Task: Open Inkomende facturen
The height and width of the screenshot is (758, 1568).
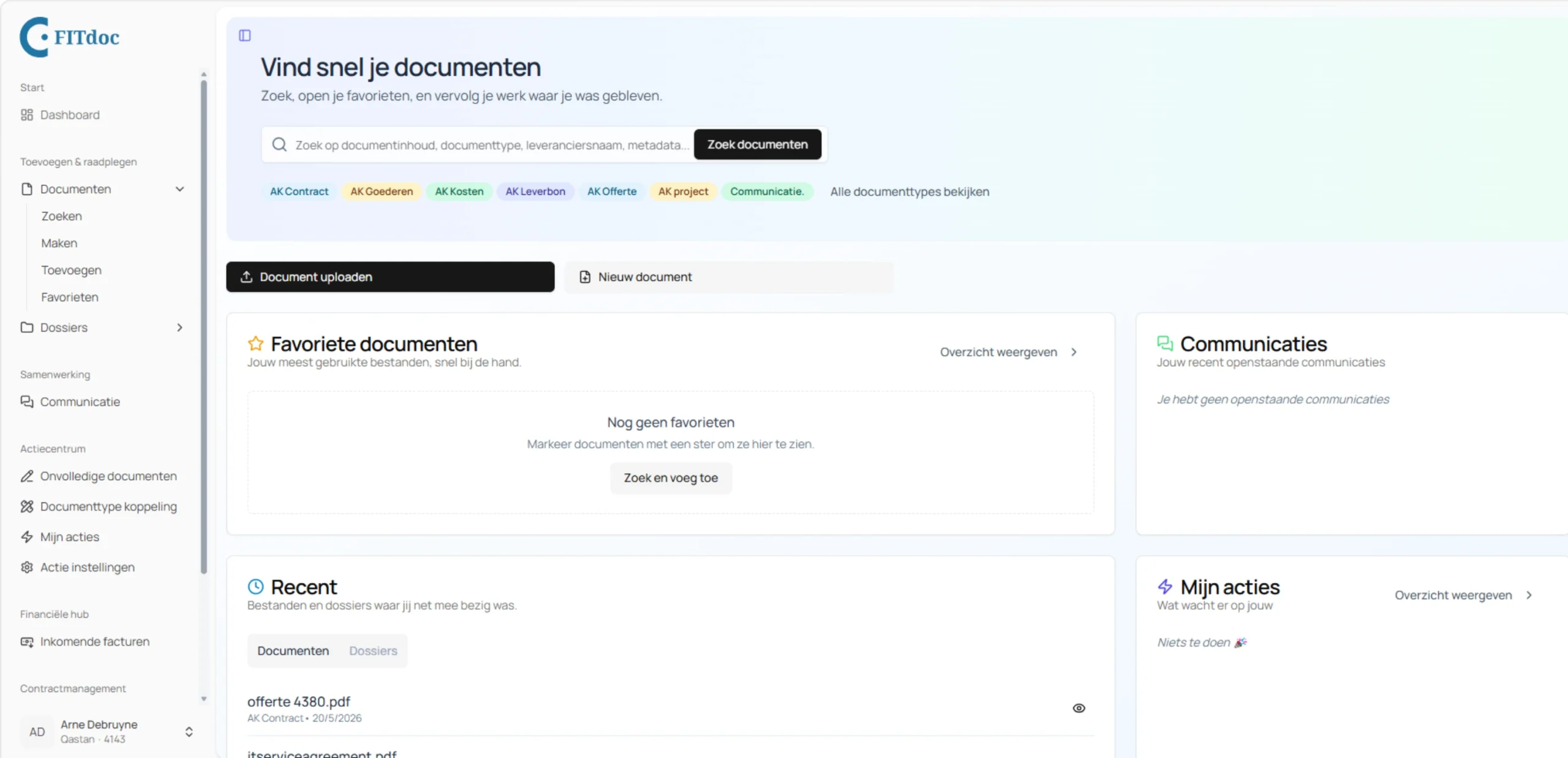Action: (85, 642)
